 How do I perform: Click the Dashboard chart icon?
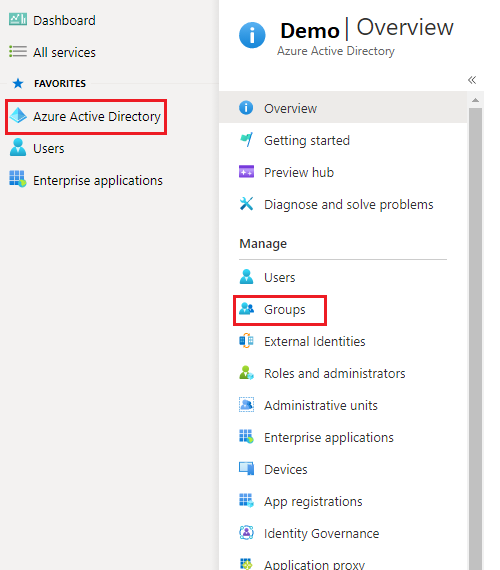(x=18, y=19)
